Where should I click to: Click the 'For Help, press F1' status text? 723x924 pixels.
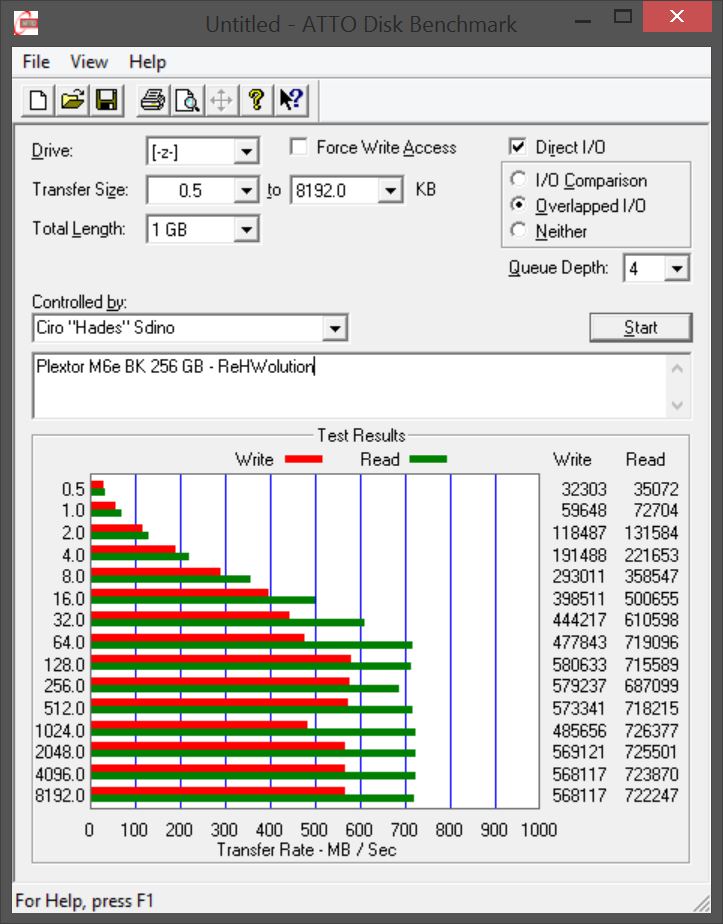point(84,901)
